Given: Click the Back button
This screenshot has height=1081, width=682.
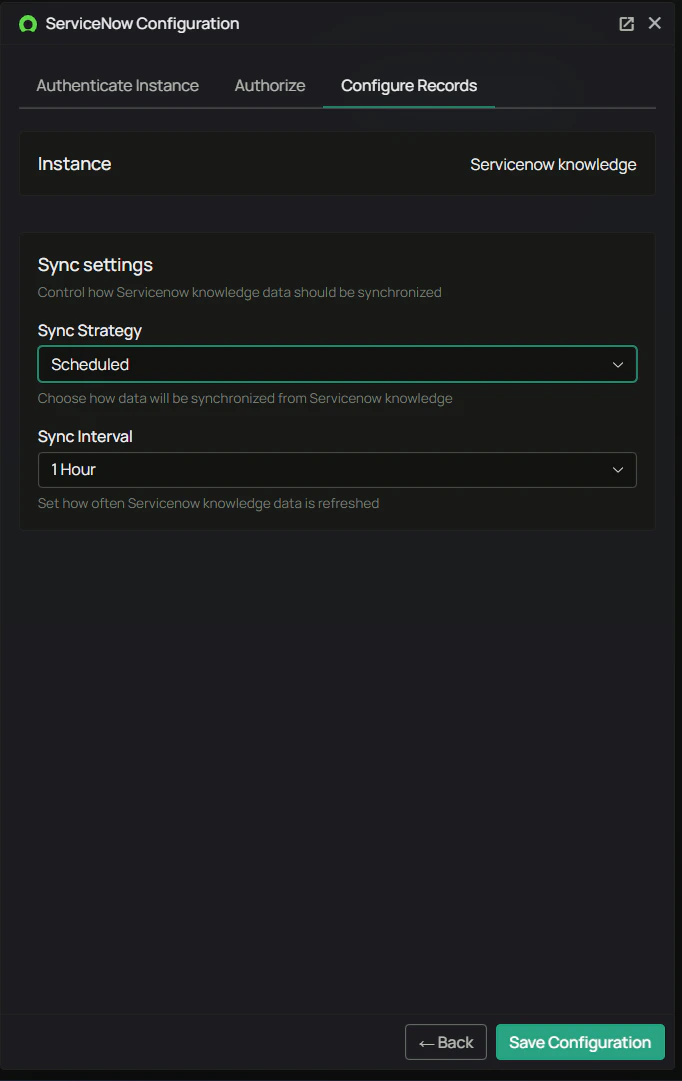Looking at the screenshot, I should click(x=445, y=1042).
